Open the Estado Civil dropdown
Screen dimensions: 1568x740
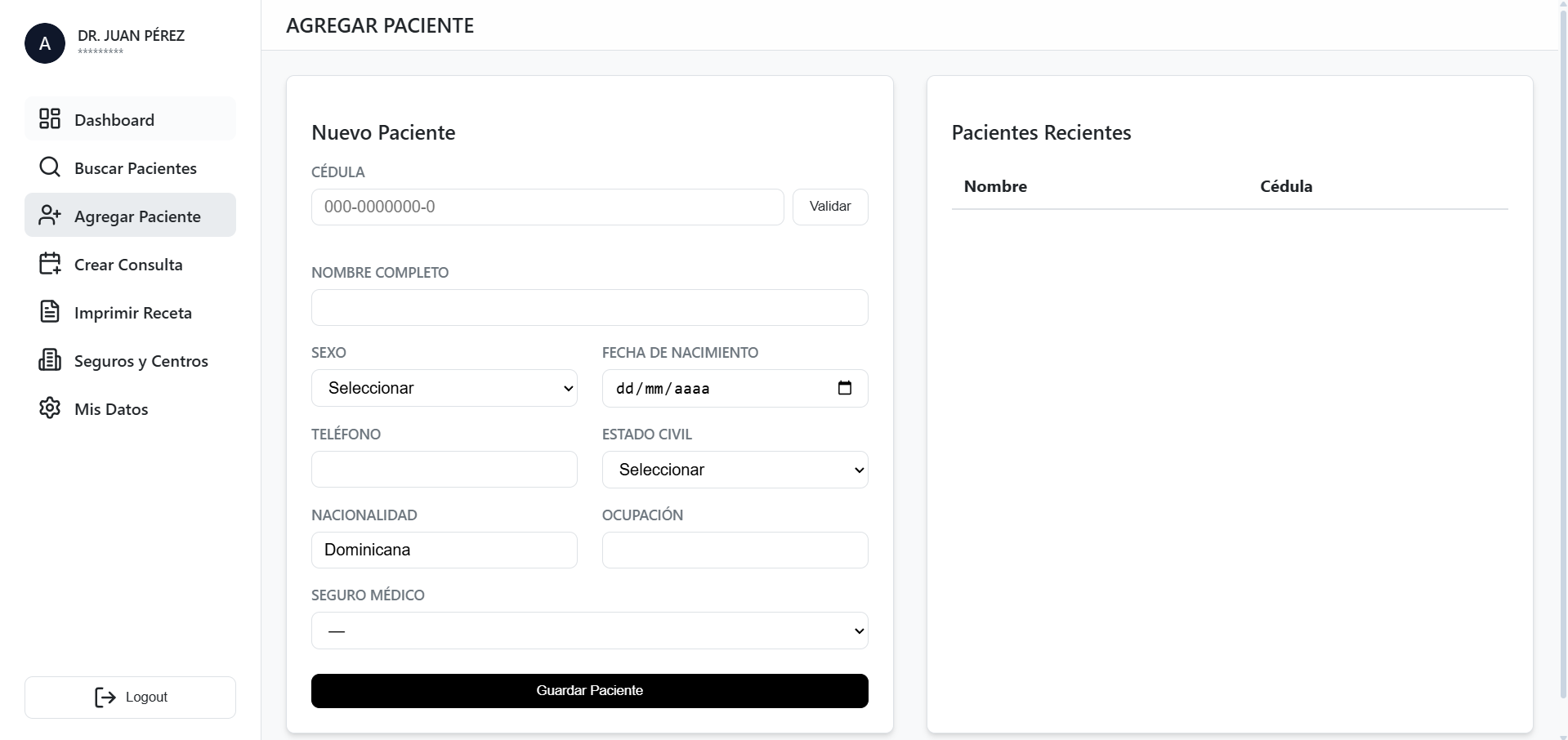[735, 470]
